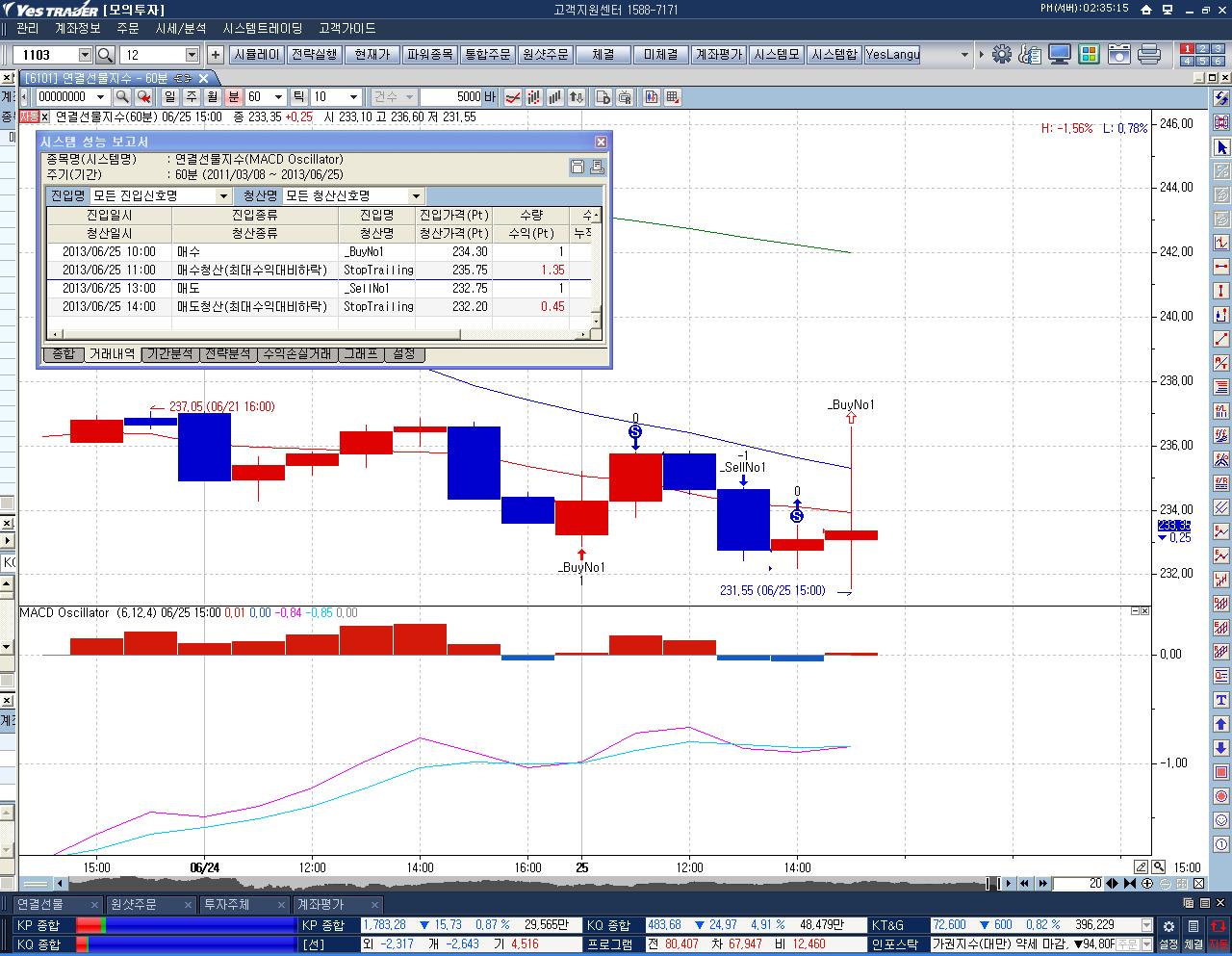Open the 진입명 entry signal dropdown
Image resolution: width=1232 pixels, height=956 pixels.
coord(223,195)
